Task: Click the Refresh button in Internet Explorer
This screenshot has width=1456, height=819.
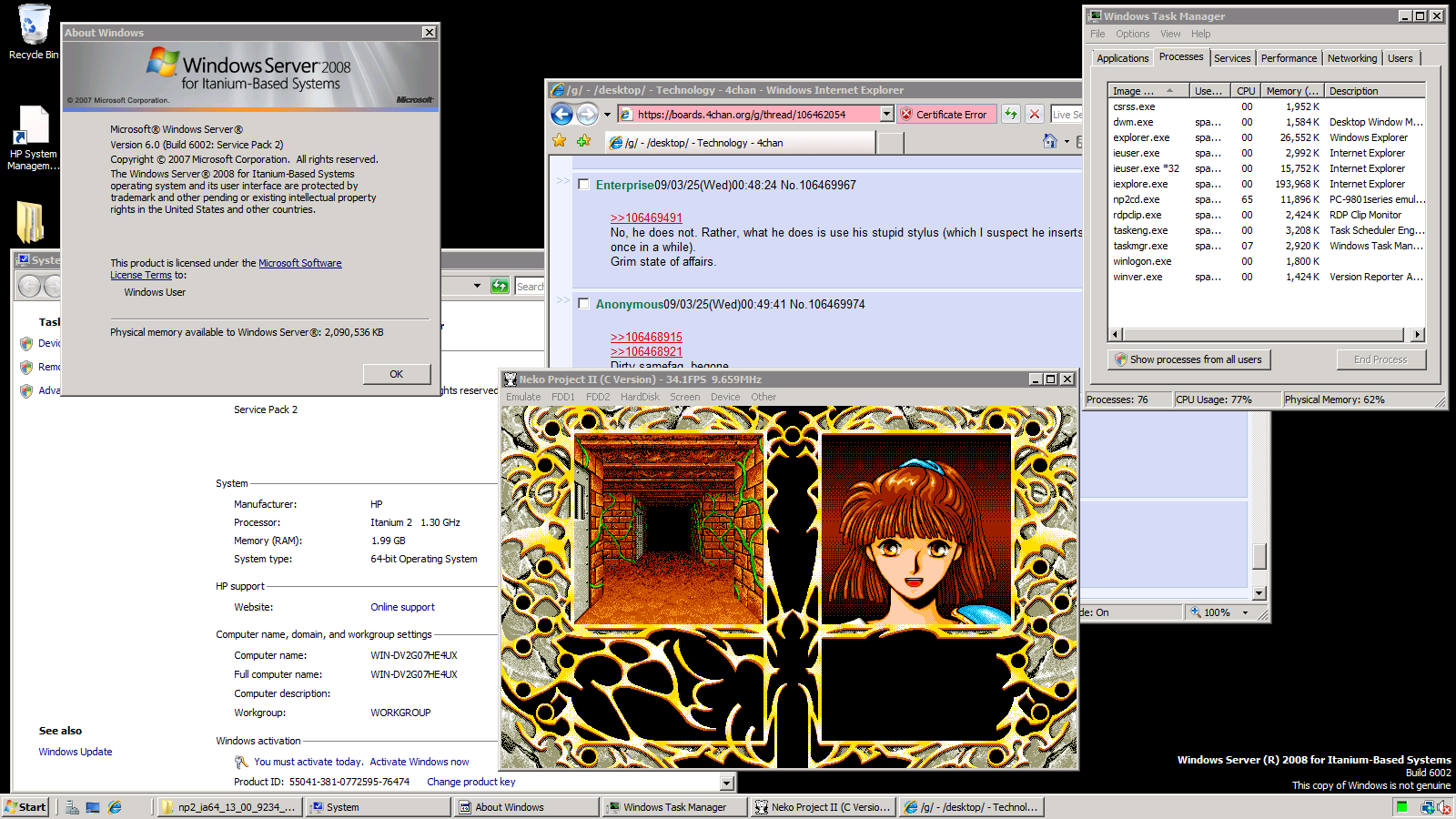Action: [x=1010, y=114]
